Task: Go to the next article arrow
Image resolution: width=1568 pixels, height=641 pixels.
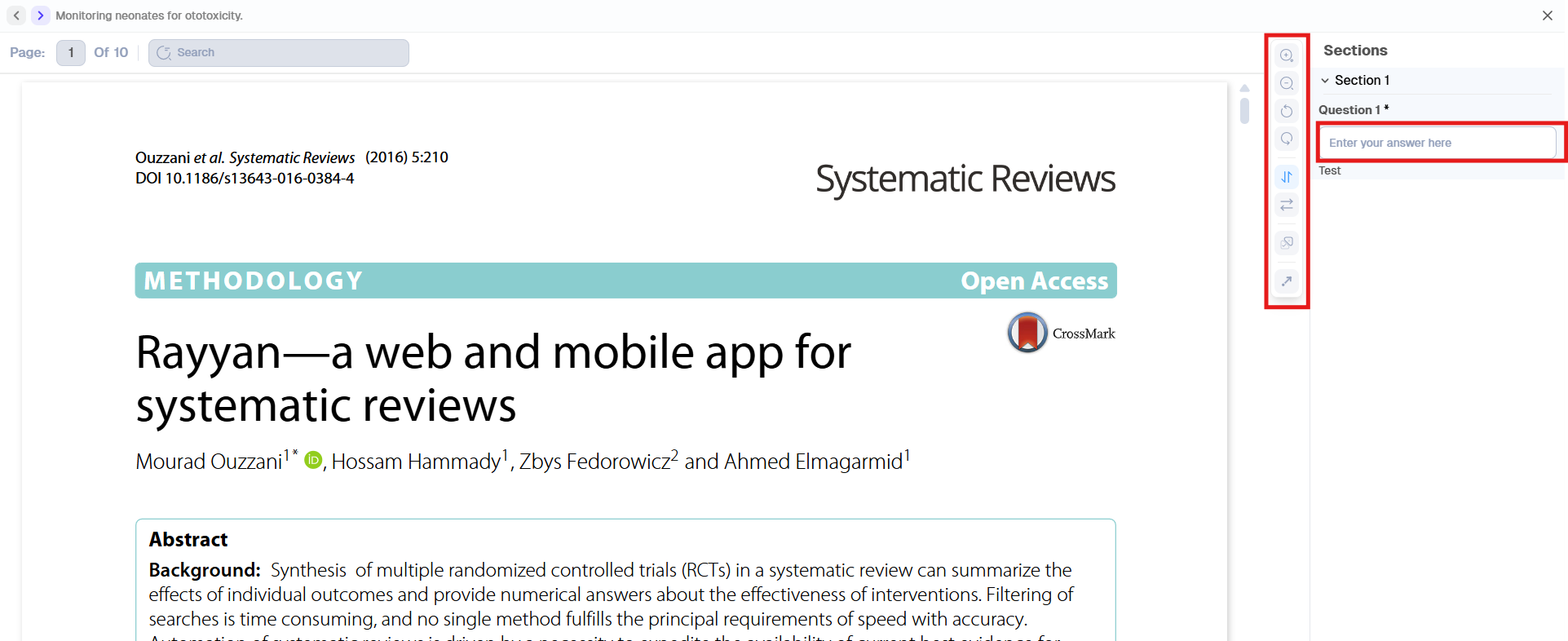Action: [x=40, y=15]
